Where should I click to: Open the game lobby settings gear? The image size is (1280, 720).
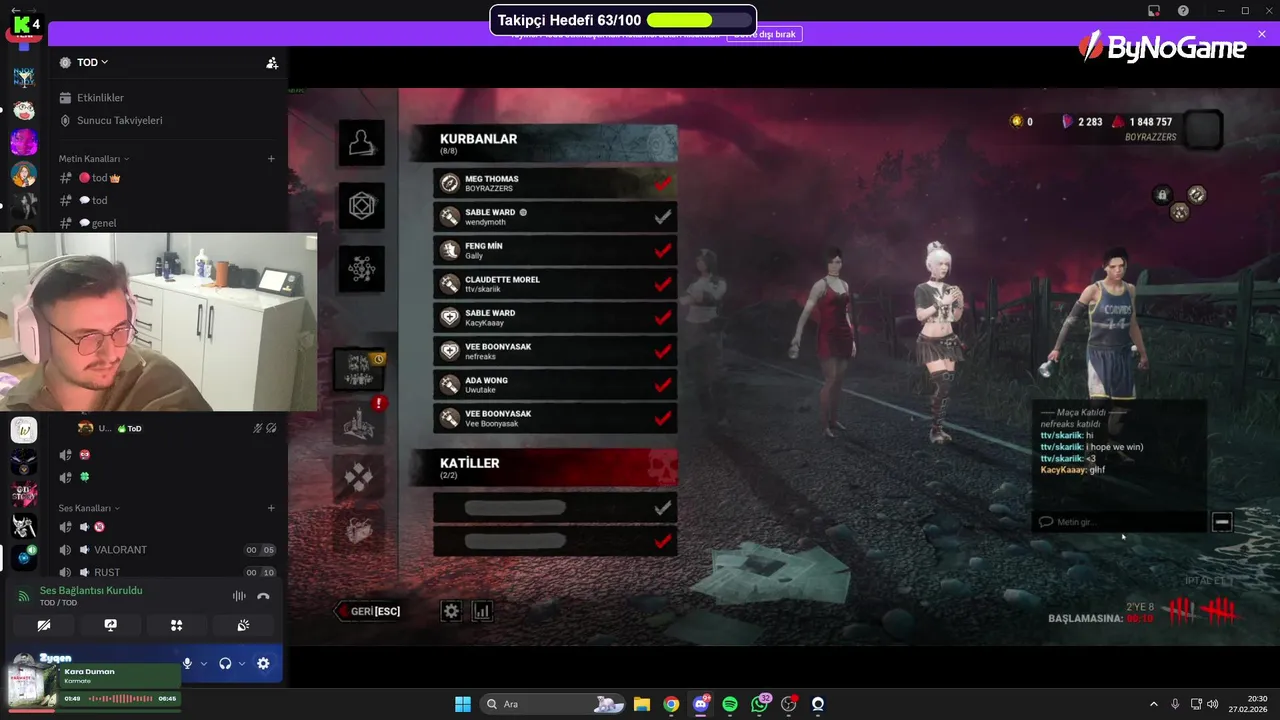coord(451,611)
